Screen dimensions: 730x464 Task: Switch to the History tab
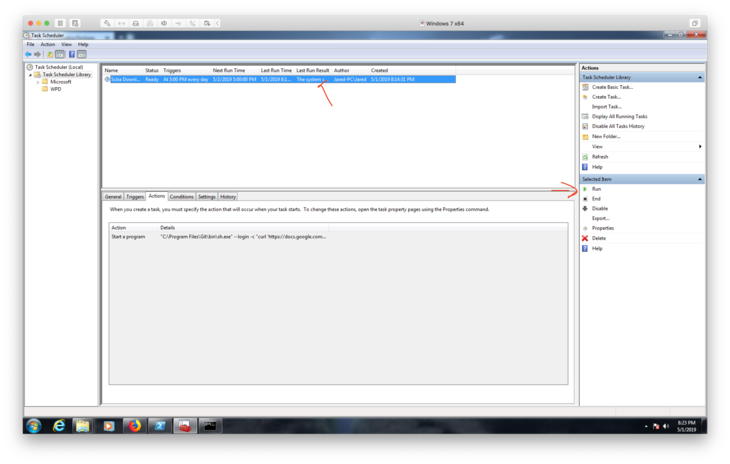228,197
